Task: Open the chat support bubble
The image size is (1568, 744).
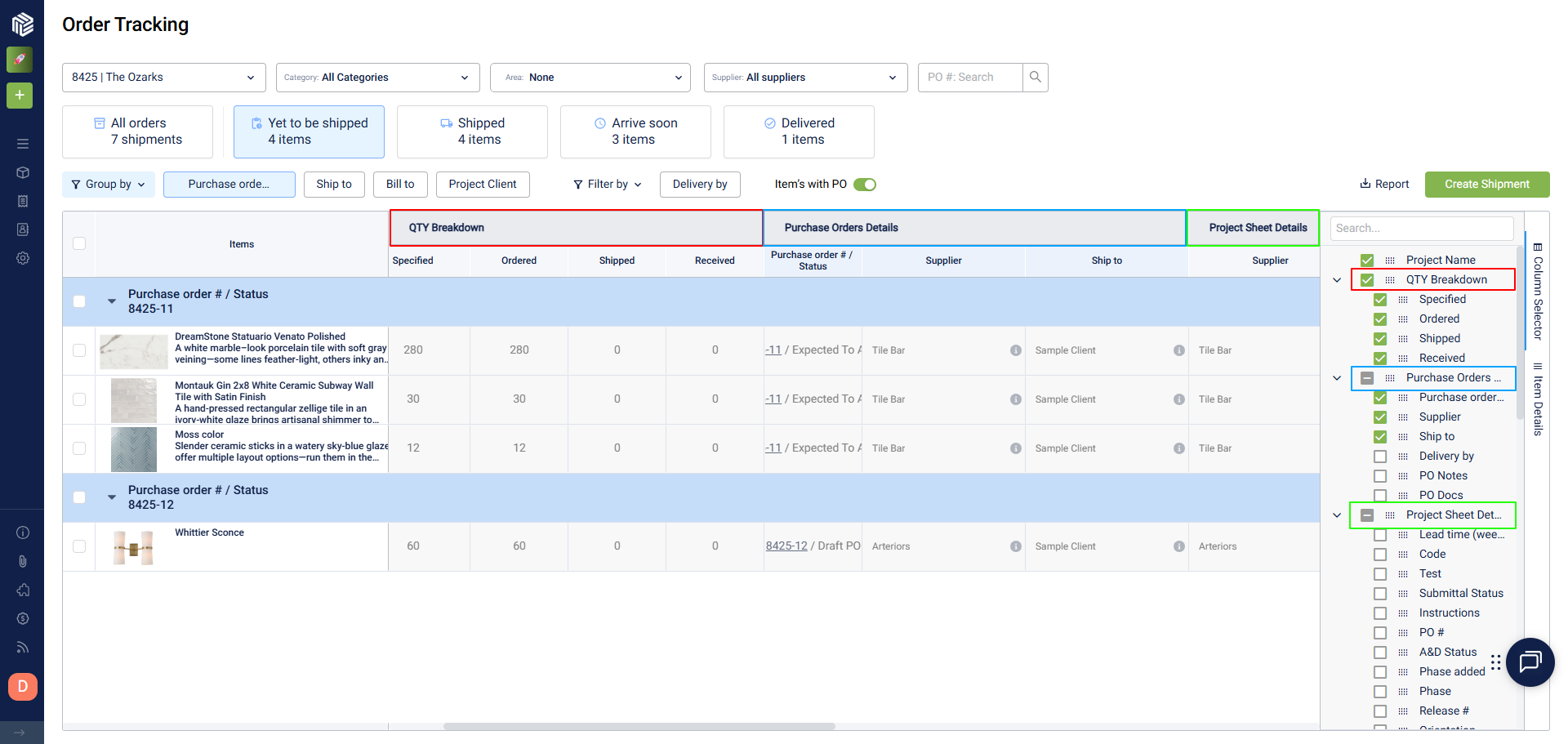Action: (x=1530, y=662)
